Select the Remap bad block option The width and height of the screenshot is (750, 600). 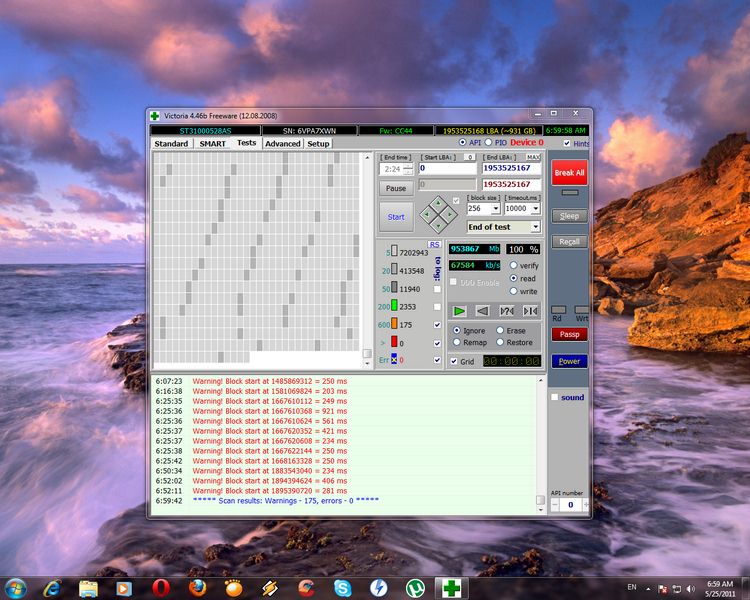(456, 342)
